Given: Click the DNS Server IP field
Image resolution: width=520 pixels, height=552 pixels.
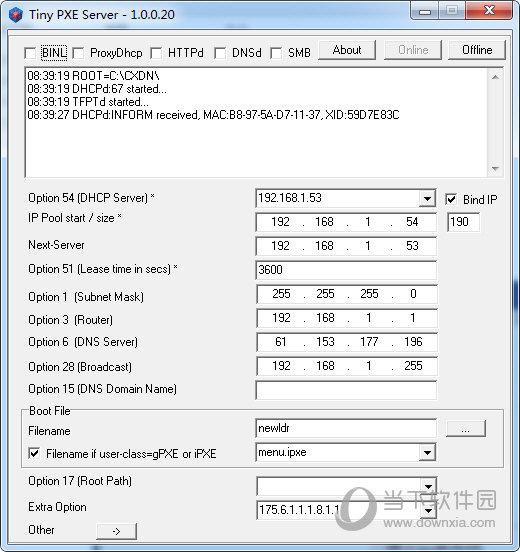Looking at the screenshot, I should coord(347,342).
